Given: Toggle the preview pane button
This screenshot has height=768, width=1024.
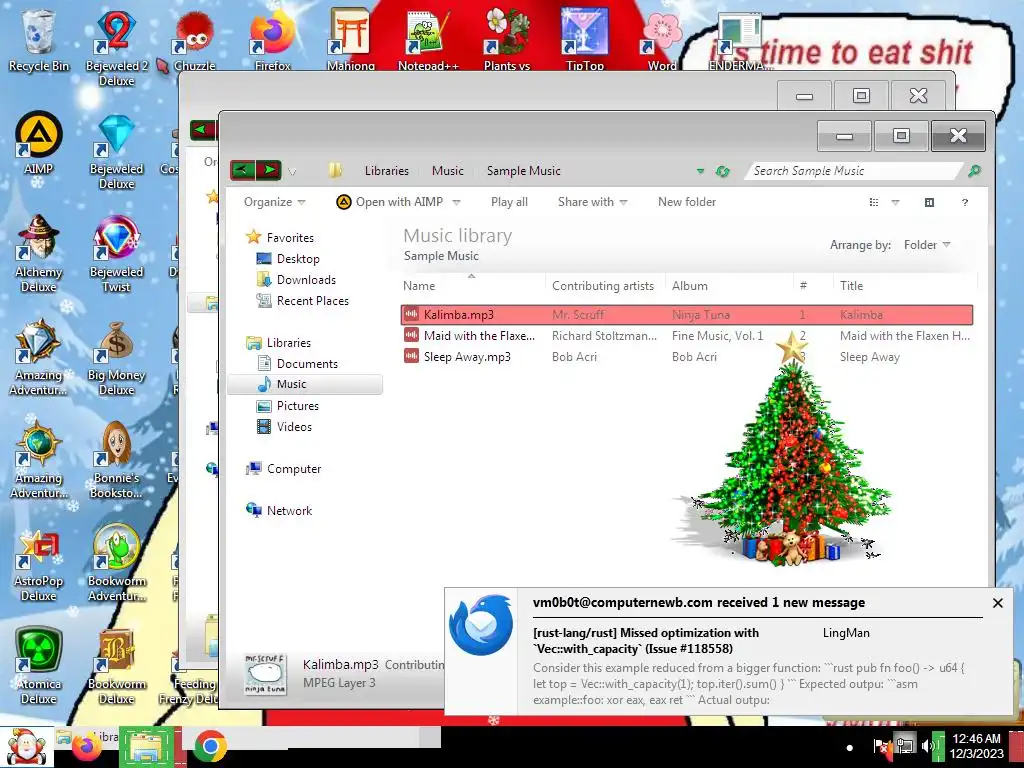Looking at the screenshot, I should point(929,202).
